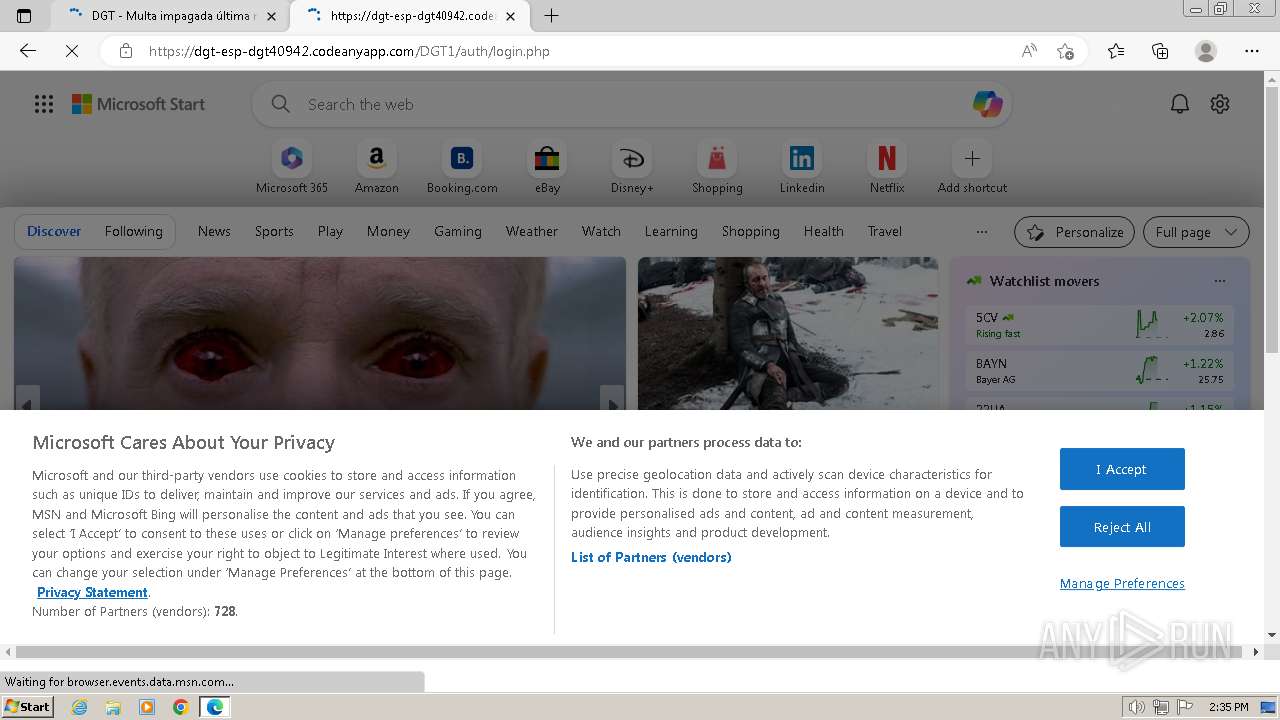This screenshot has height=720, width=1280.
Task: Open Copilot from the search bar
Action: click(987, 104)
